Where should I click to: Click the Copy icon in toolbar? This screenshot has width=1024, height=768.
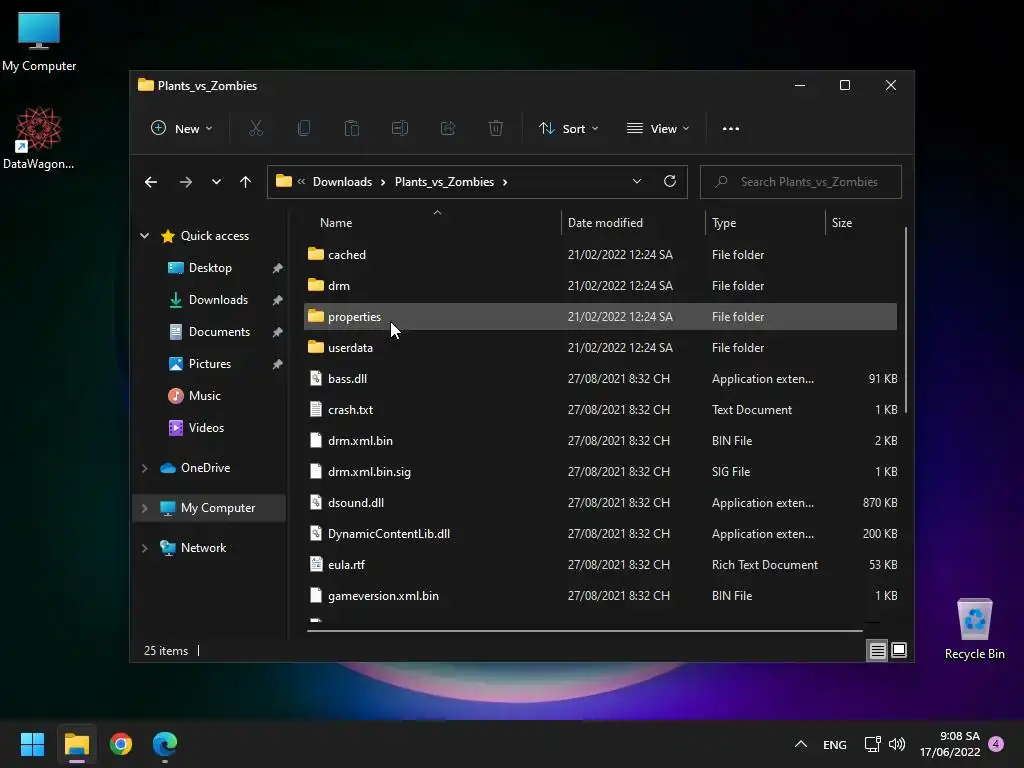304,129
